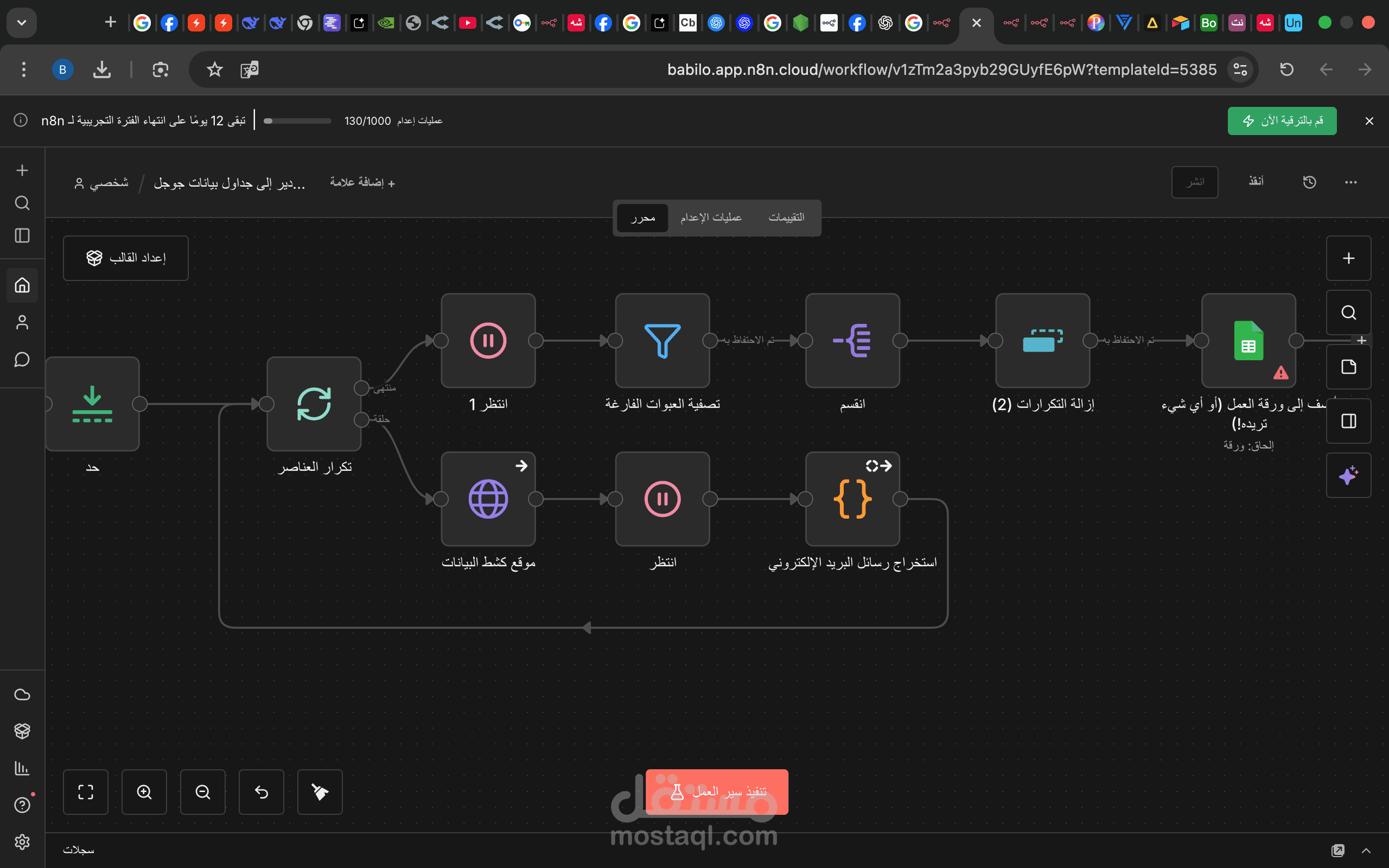Open the three-dots workflow options menu

[x=1350, y=182]
